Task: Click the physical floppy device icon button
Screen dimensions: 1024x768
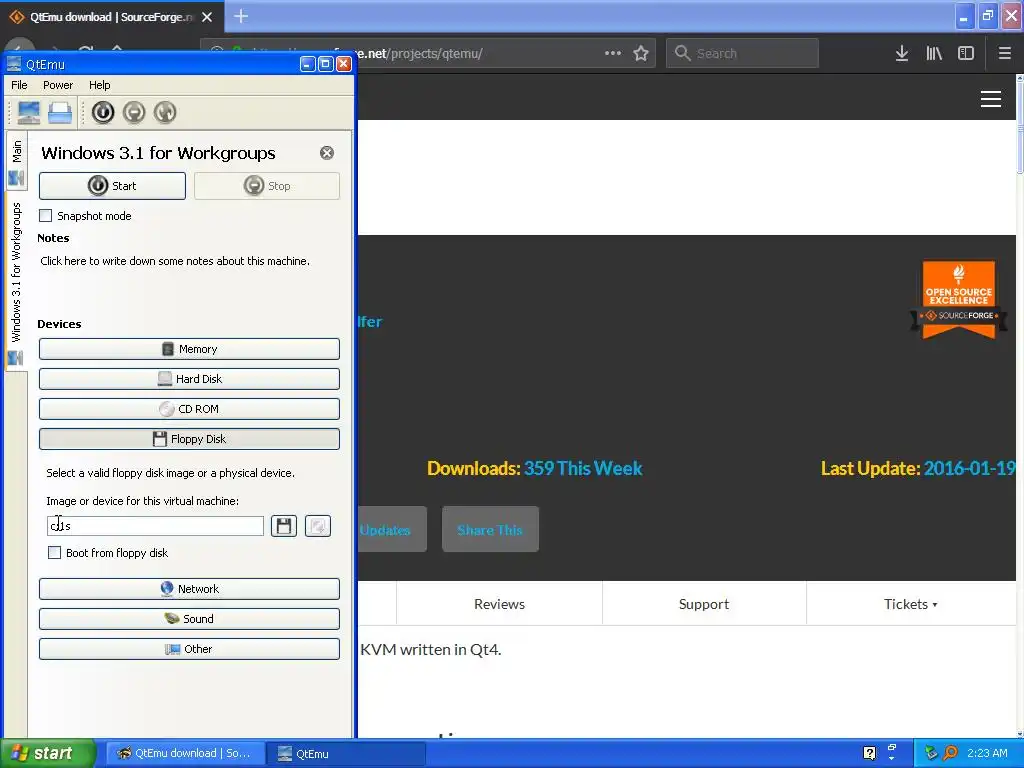Action: coord(318,526)
